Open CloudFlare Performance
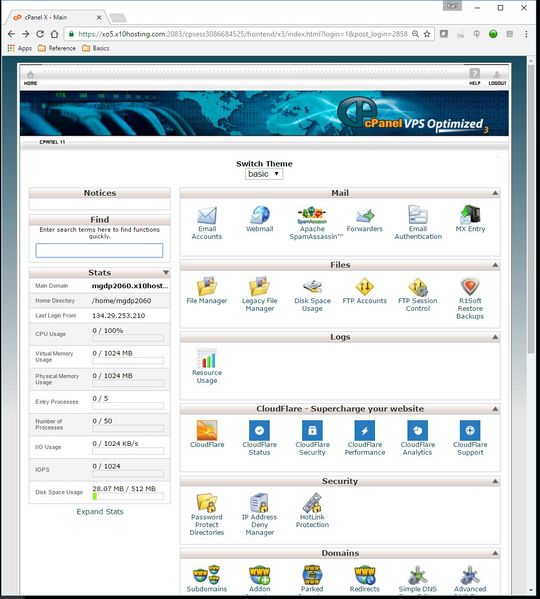This screenshot has width=540, height=599. point(365,438)
